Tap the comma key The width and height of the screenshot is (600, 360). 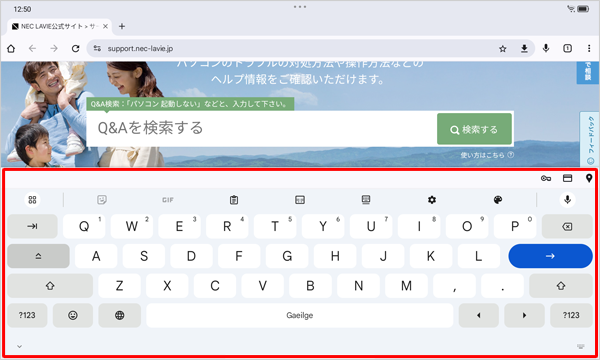[454, 286]
